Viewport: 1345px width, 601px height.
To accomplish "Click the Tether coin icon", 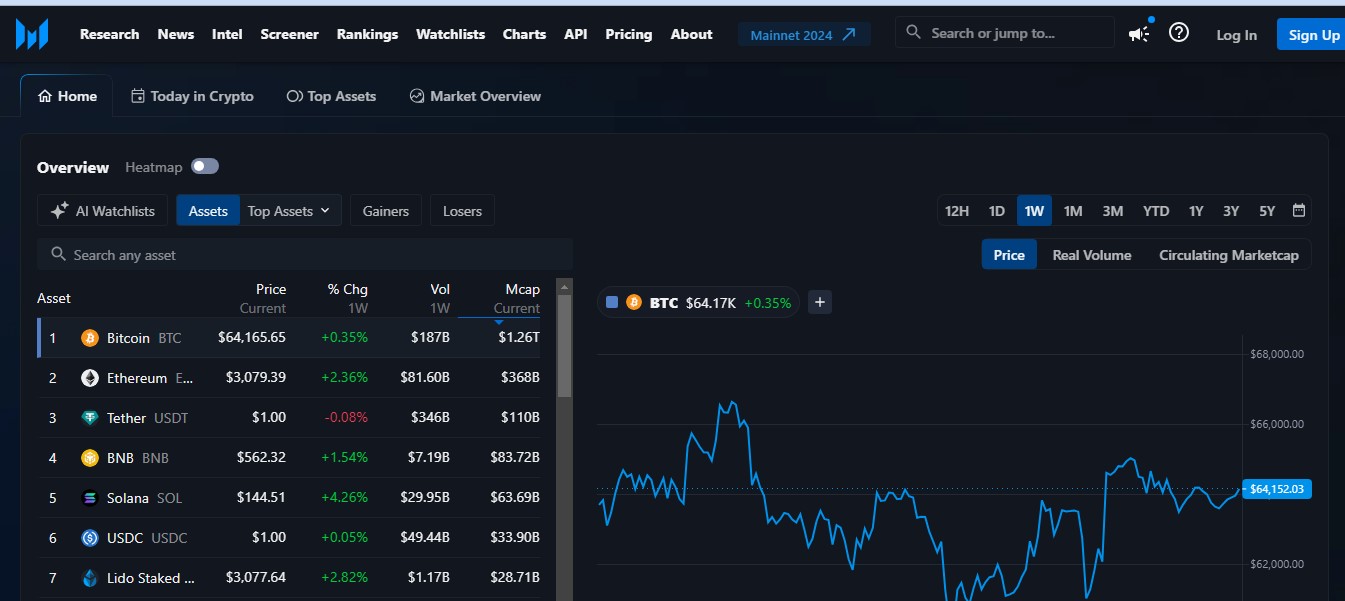I will 90,418.
